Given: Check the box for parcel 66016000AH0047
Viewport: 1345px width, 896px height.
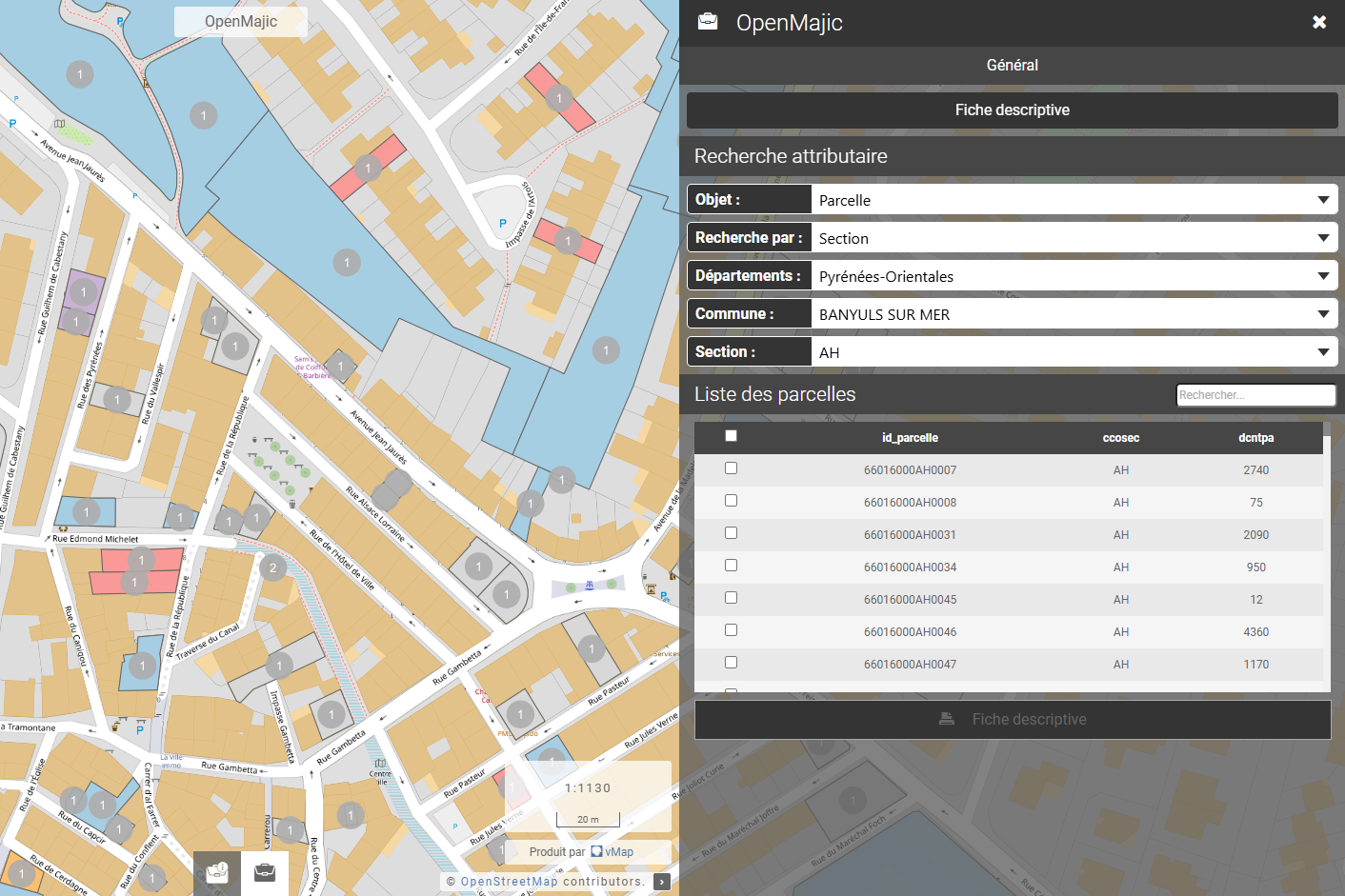Looking at the screenshot, I should (731, 663).
